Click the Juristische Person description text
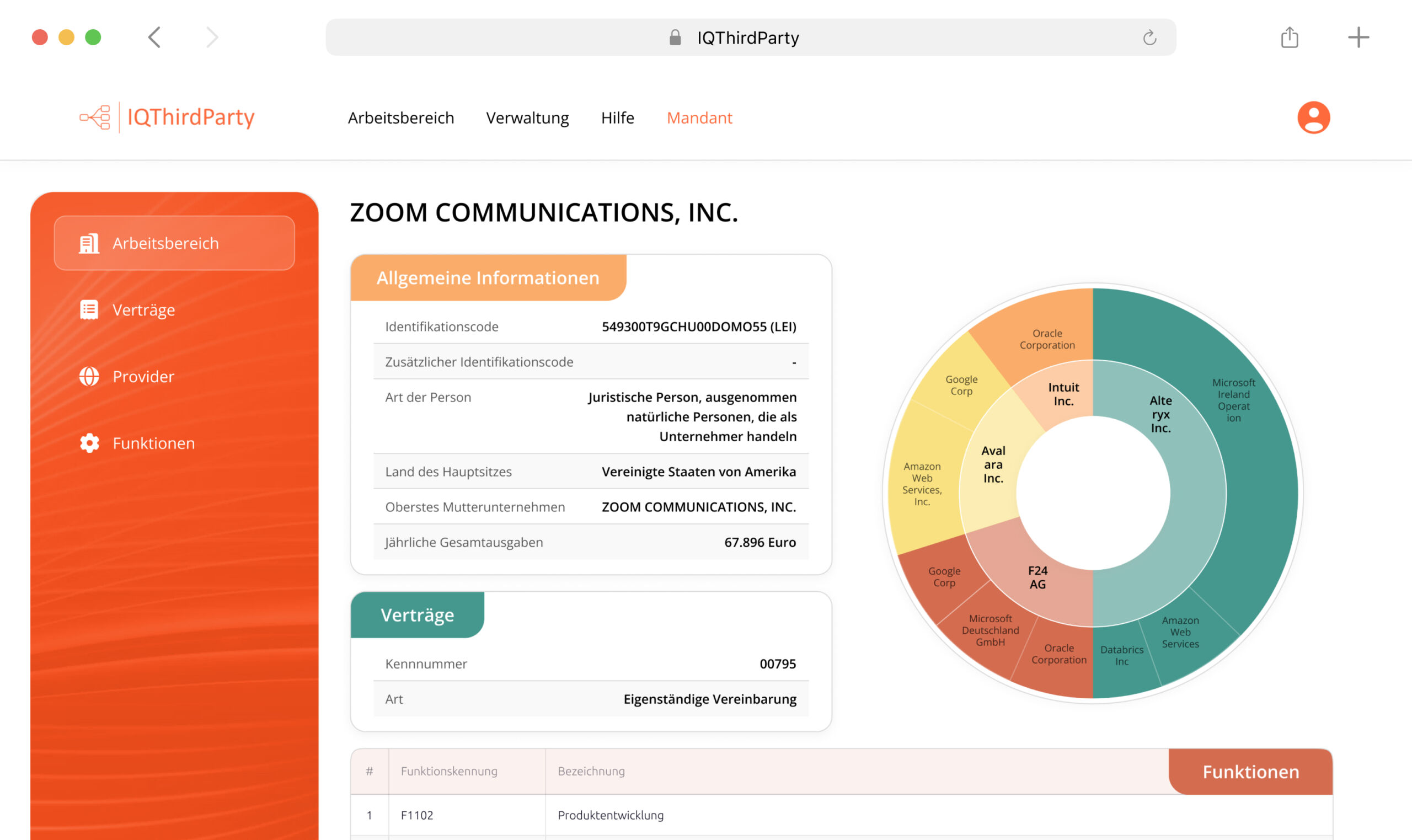 click(692, 416)
